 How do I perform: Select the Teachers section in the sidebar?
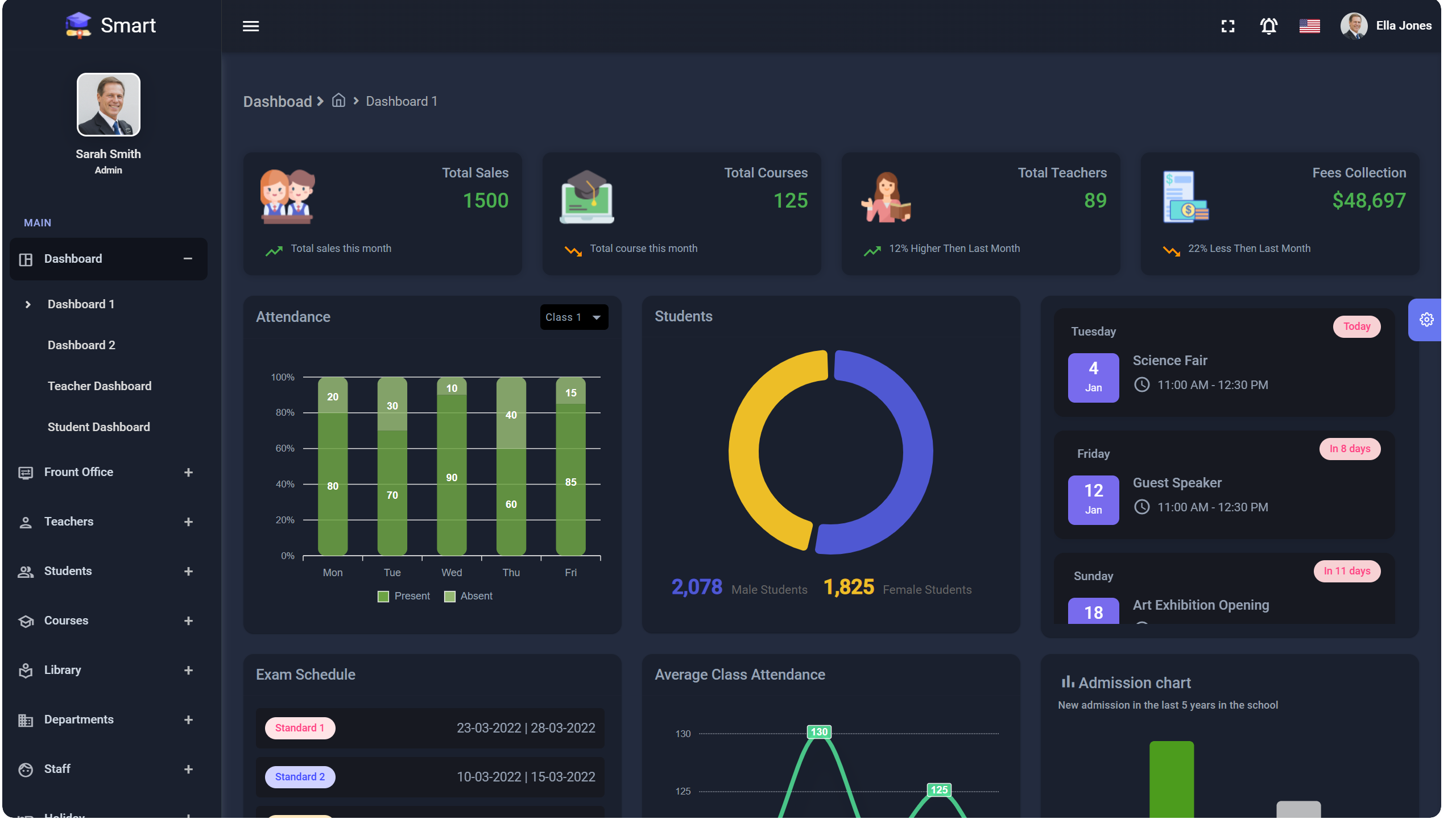68,521
